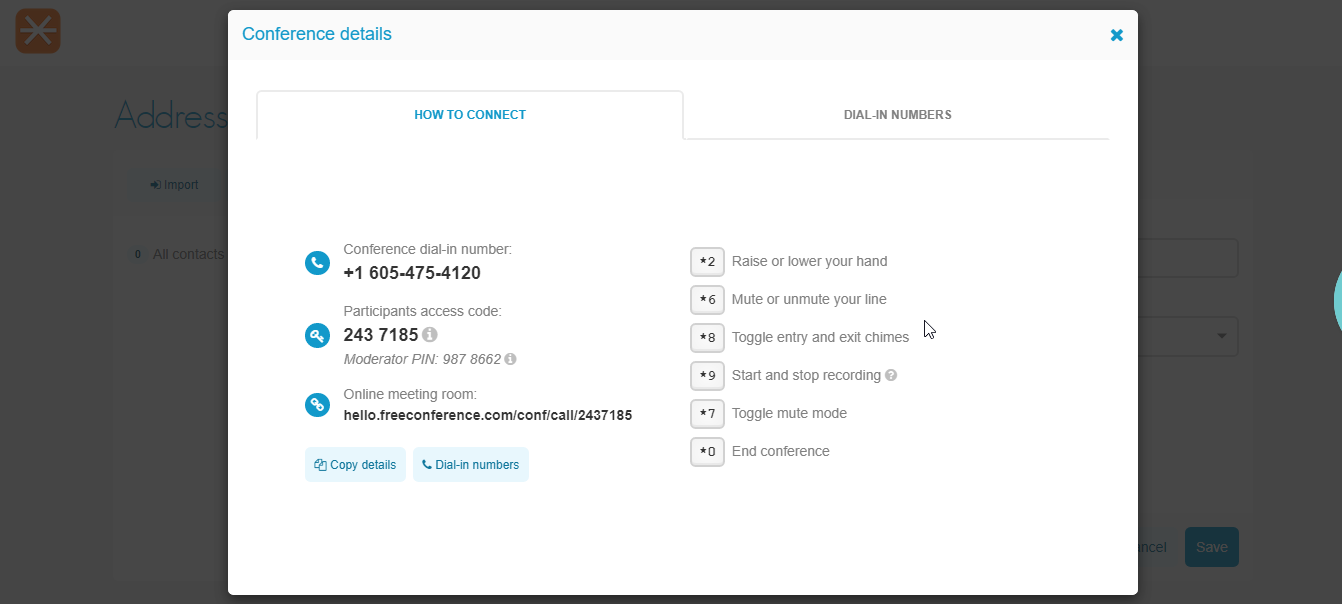Switch to the Dial-in Numbers tab
Screen dimensions: 1342x604
tap(897, 115)
